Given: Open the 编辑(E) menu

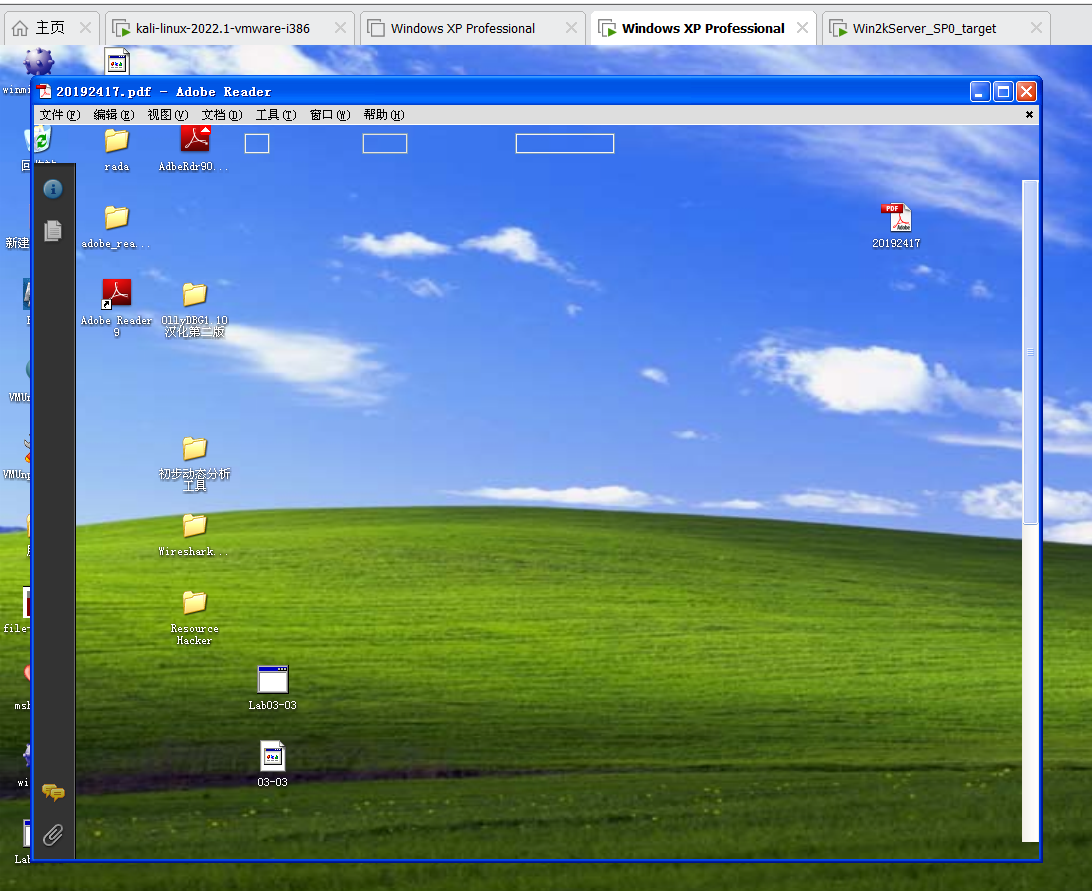Looking at the screenshot, I should [x=114, y=115].
